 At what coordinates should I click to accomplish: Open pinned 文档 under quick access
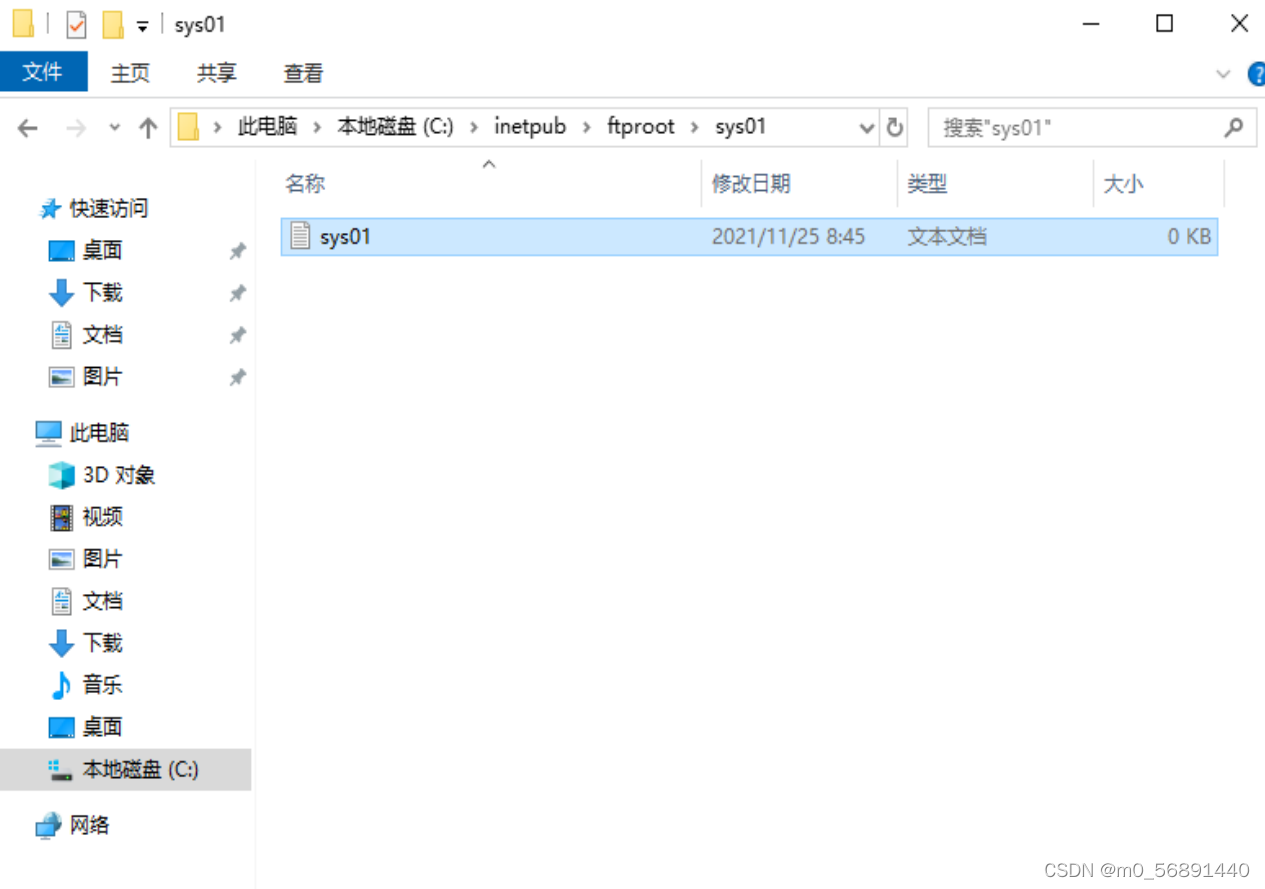[102, 334]
